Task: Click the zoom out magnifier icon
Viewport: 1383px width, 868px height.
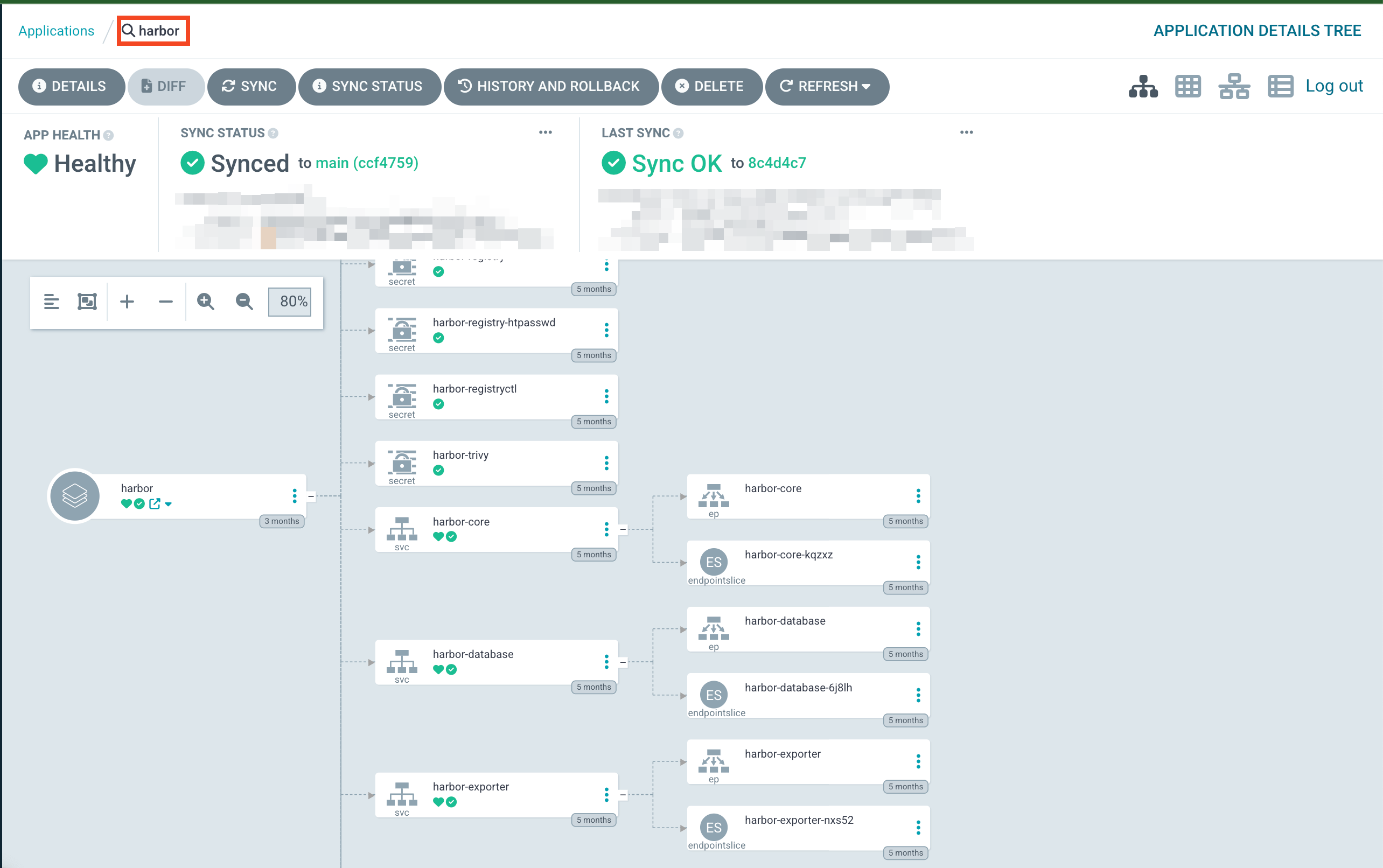Action: (244, 302)
